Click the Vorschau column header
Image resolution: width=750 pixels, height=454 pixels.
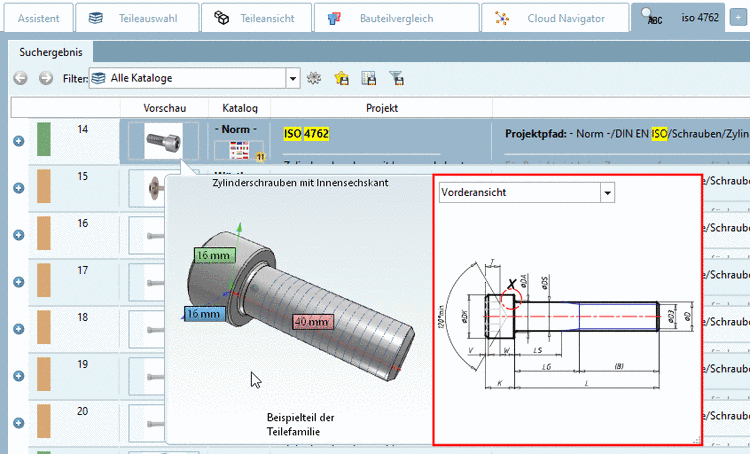[165, 108]
